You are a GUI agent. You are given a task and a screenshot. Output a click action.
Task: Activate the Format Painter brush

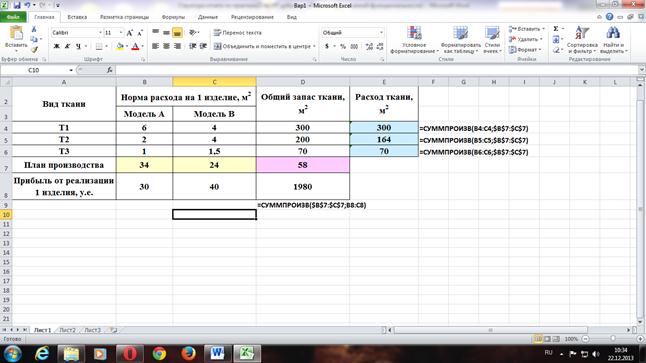pyautogui.click(x=34, y=49)
